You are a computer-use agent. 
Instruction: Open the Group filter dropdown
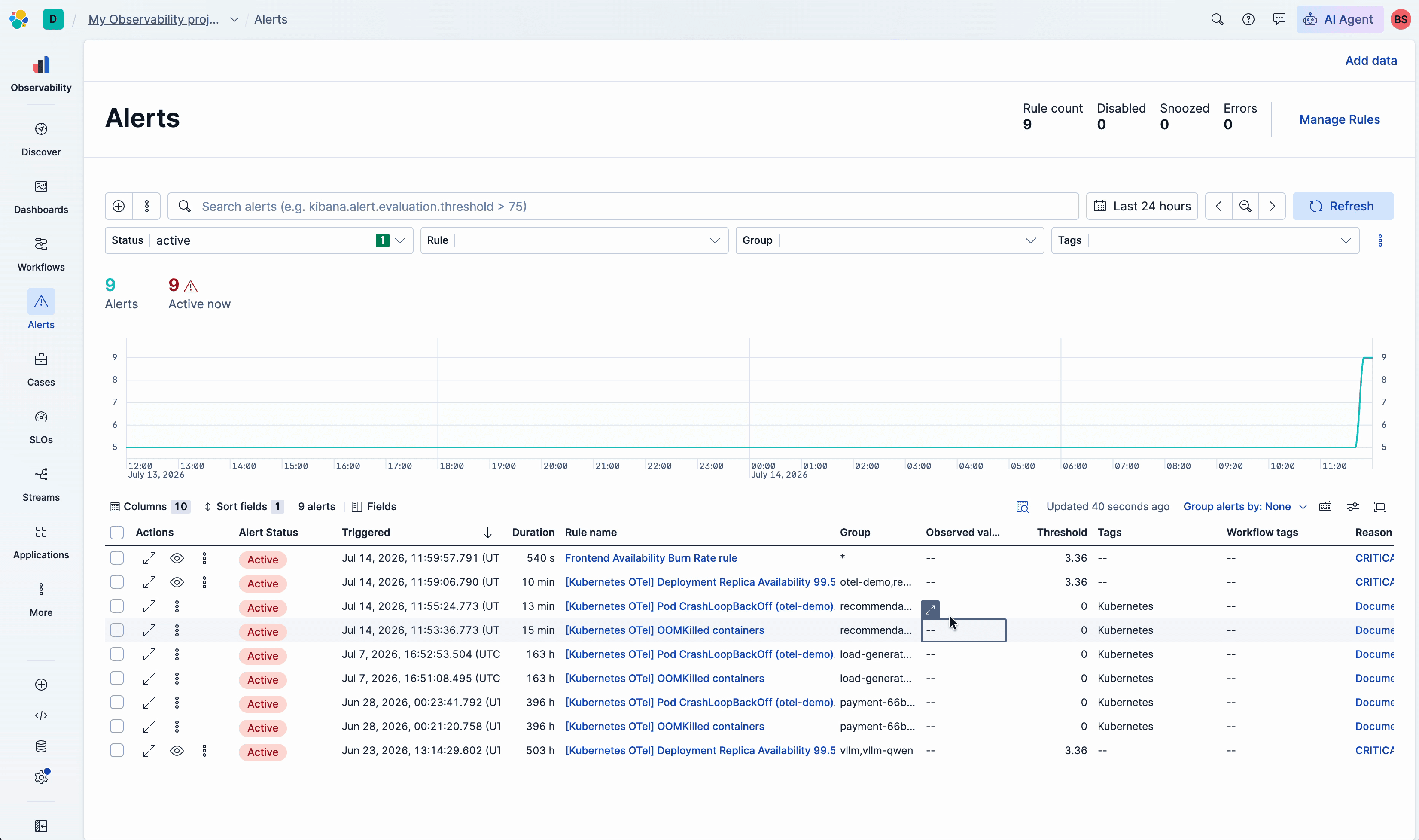pos(890,240)
